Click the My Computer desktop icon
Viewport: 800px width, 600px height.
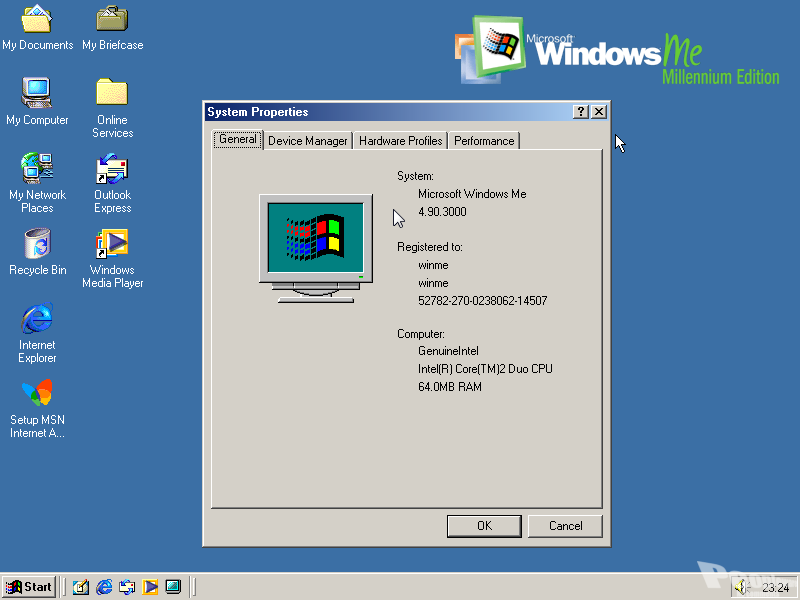click(37, 94)
